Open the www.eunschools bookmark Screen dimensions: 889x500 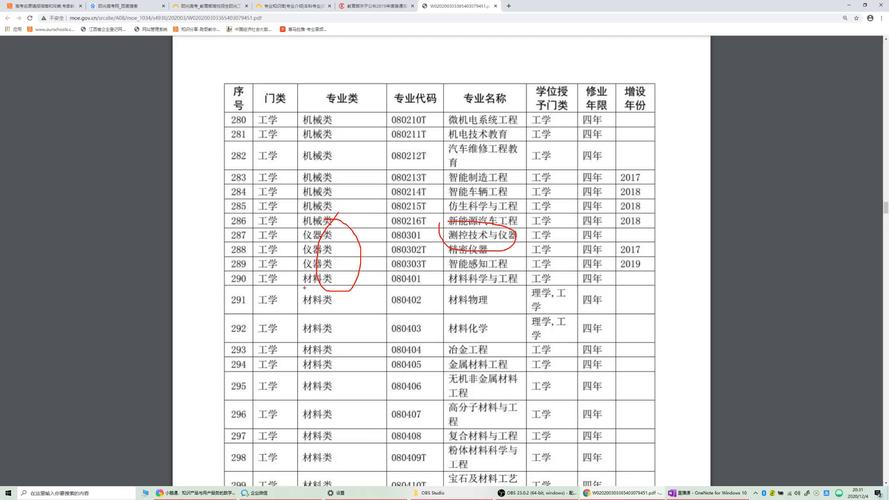click(50, 29)
